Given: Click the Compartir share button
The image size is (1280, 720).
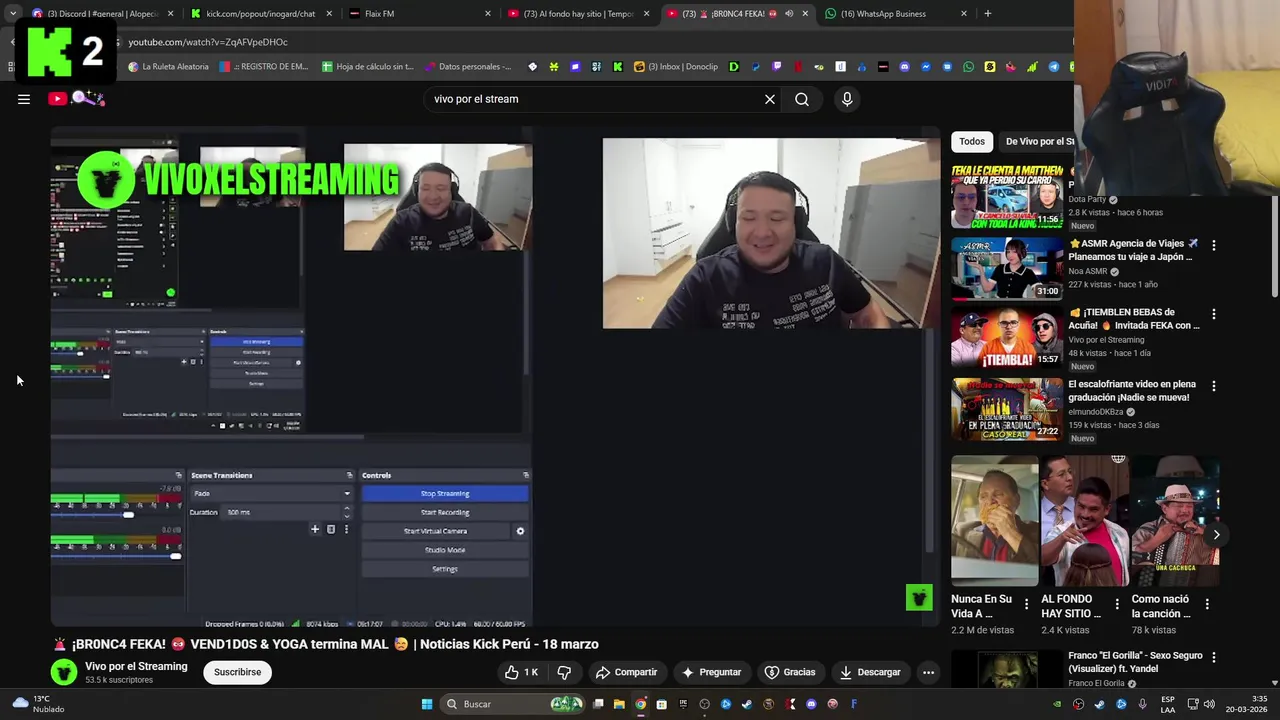Looking at the screenshot, I should pyautogui.click(x=626, y=672).
